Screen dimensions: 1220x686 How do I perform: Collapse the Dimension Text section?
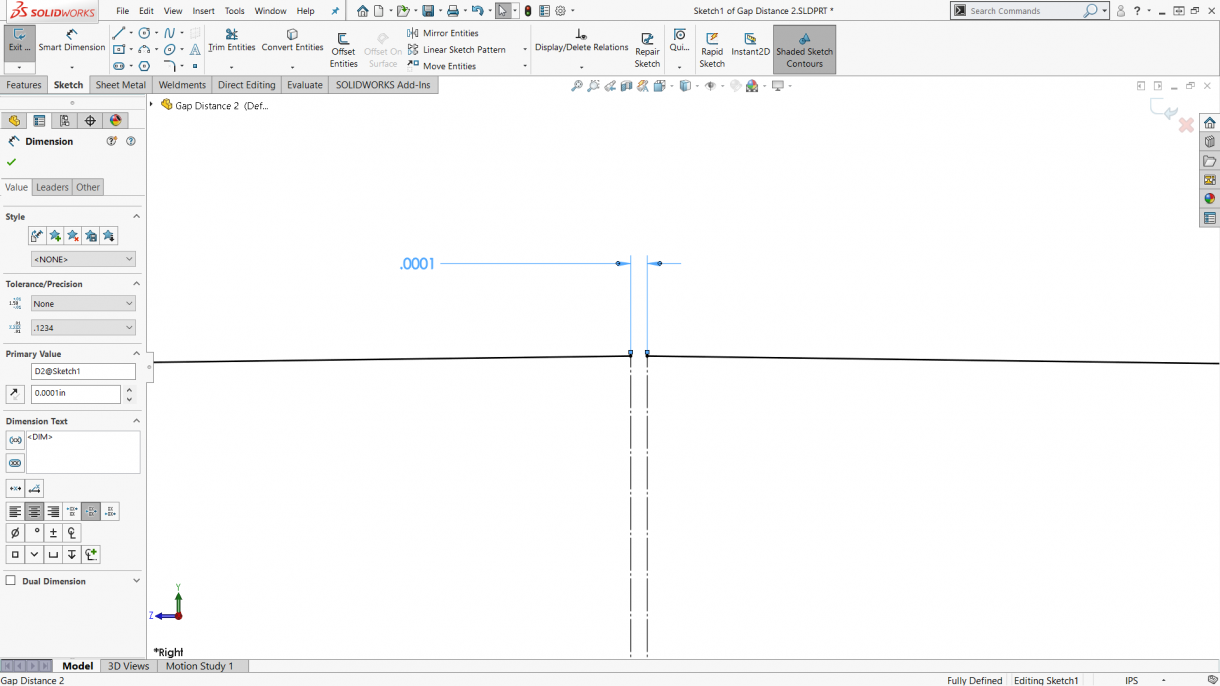(136, 421)
